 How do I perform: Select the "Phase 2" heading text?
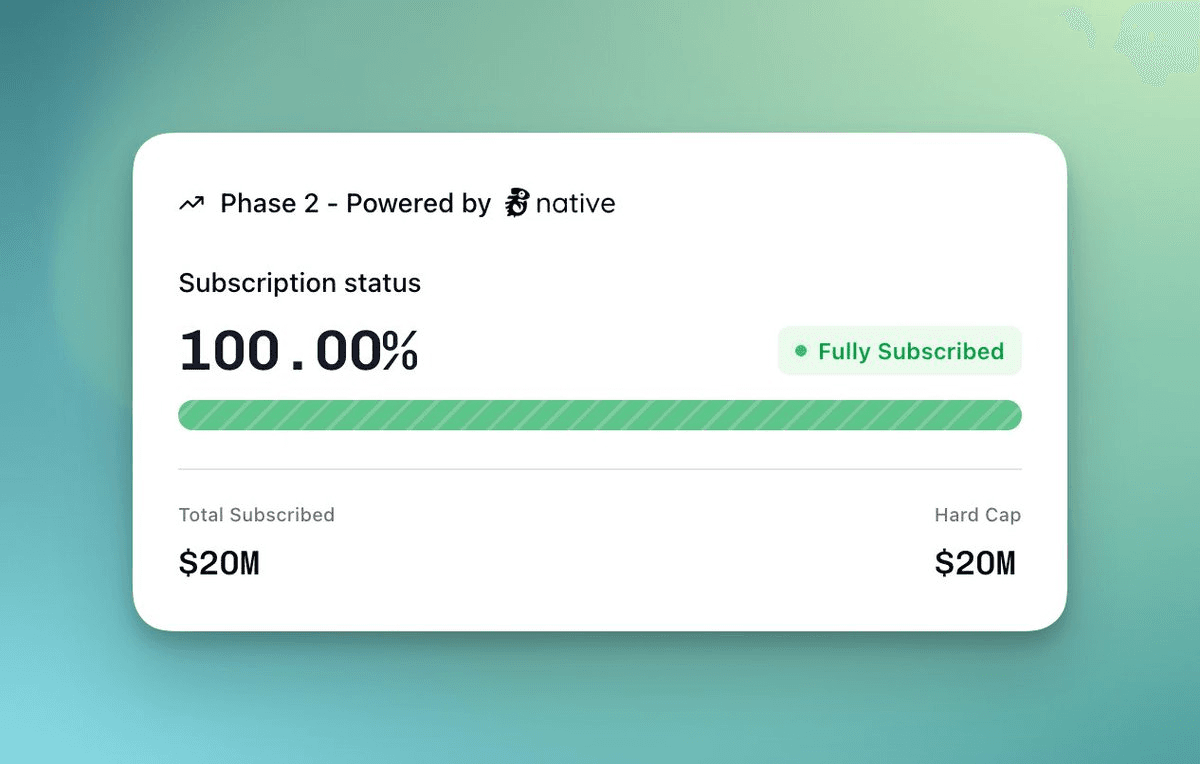point(269,204)
